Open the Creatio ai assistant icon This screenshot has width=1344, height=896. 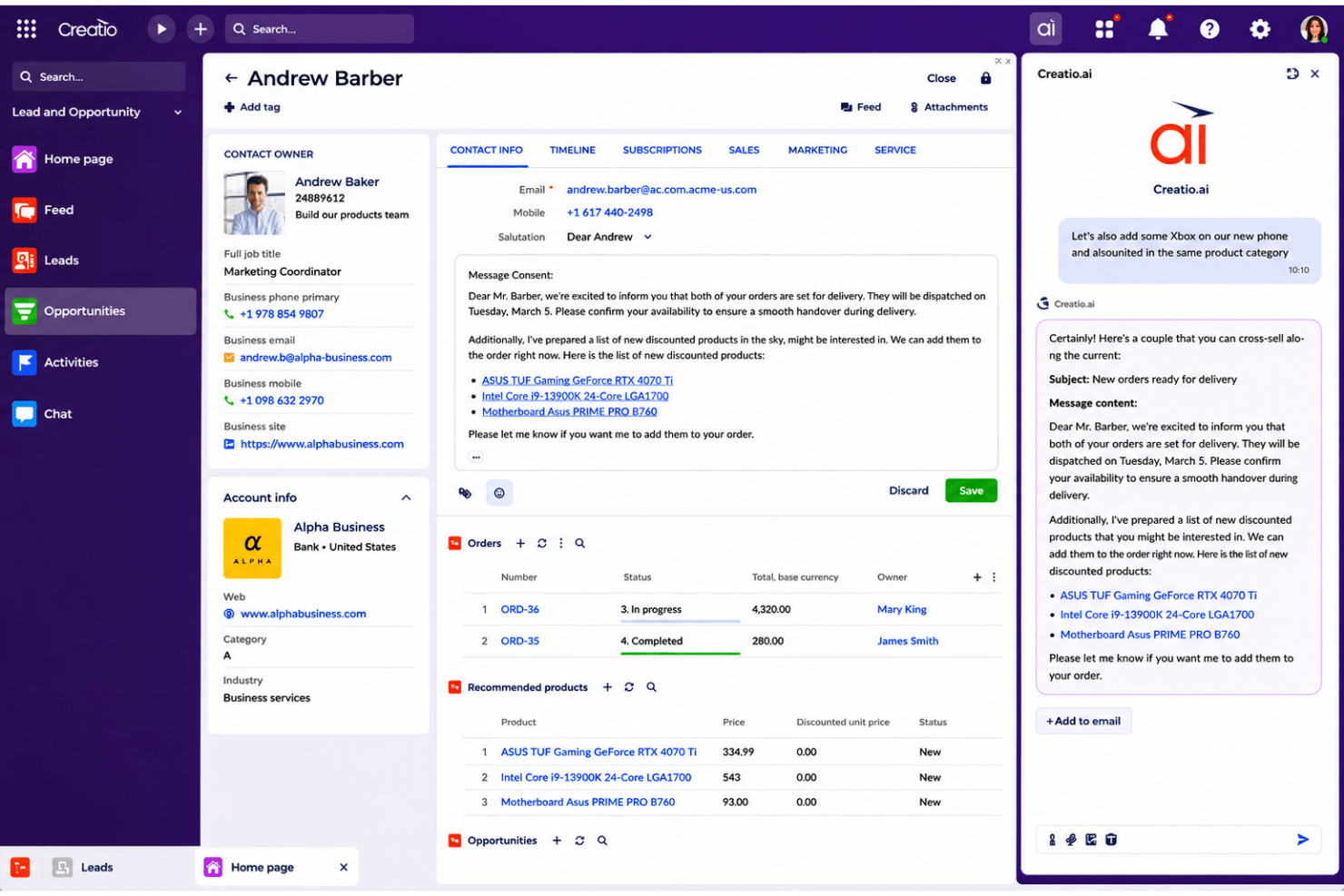[1046, 29]
